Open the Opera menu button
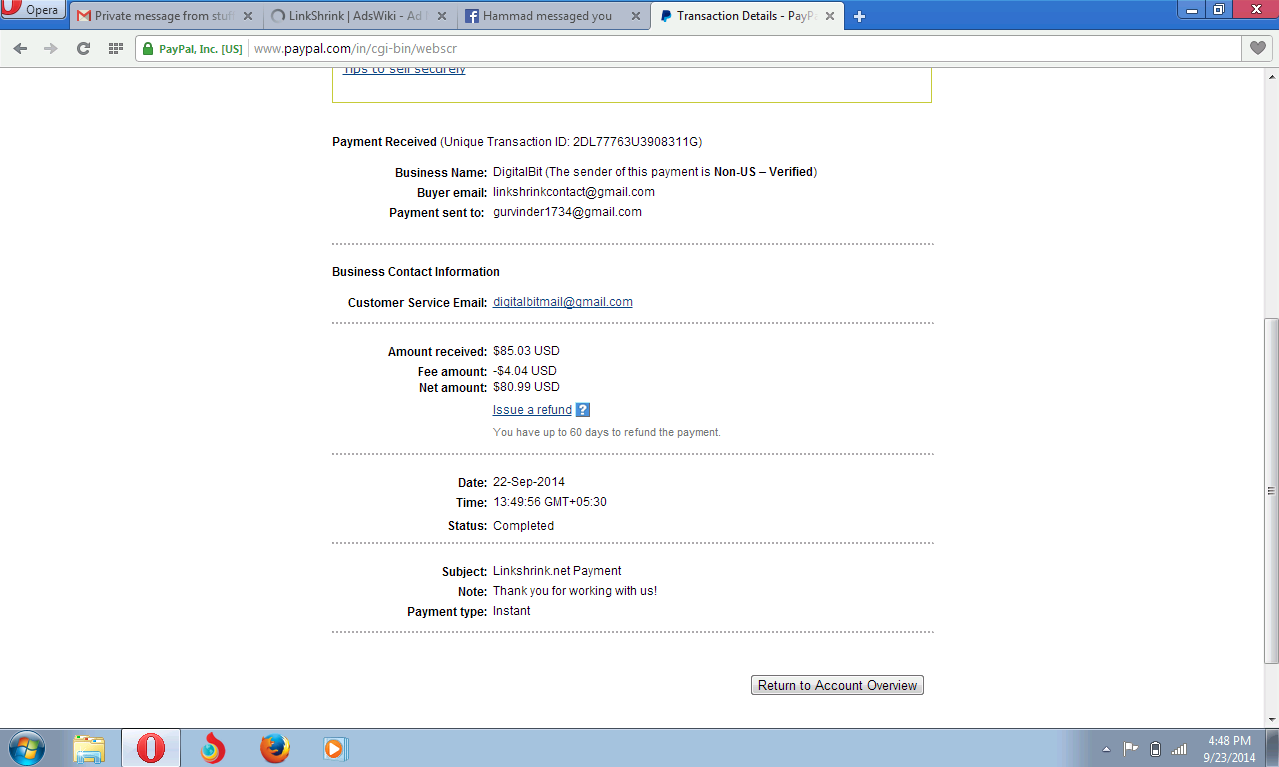The image size is (1279, 767). coord(33,11)
